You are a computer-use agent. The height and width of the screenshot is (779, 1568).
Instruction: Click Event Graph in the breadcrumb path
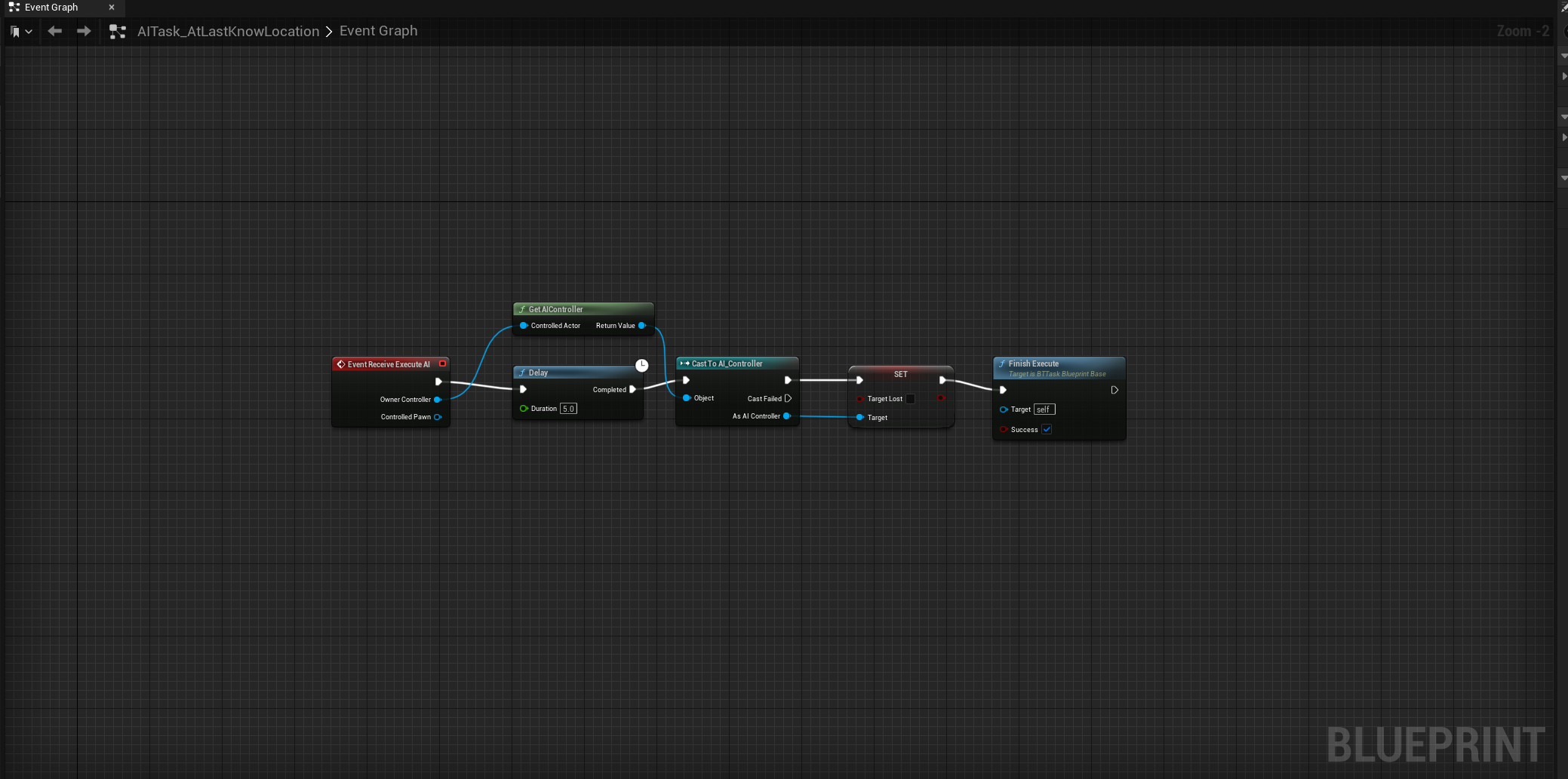tap(378, 31)
